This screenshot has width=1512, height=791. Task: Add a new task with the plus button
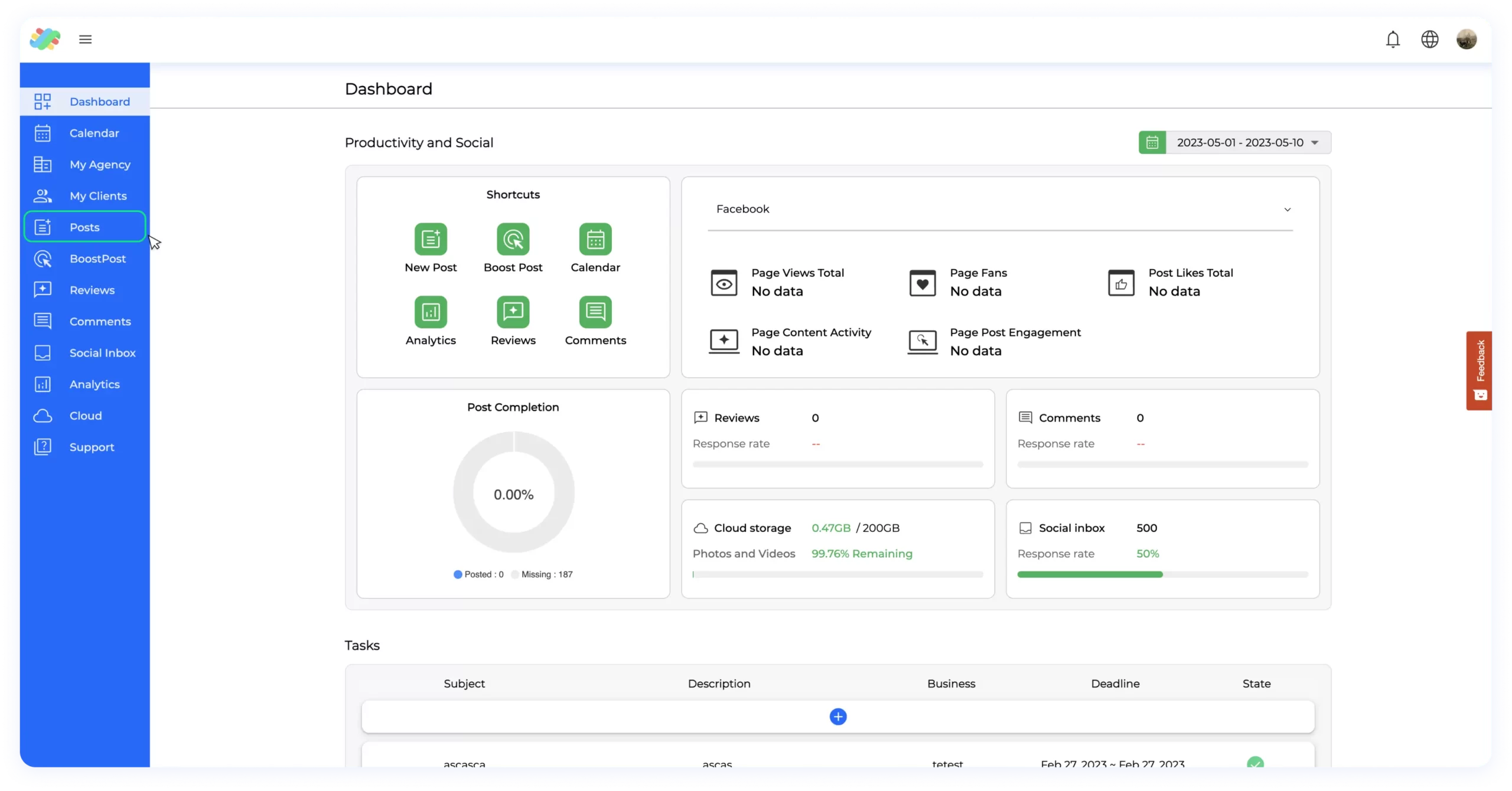click(838, 717)
